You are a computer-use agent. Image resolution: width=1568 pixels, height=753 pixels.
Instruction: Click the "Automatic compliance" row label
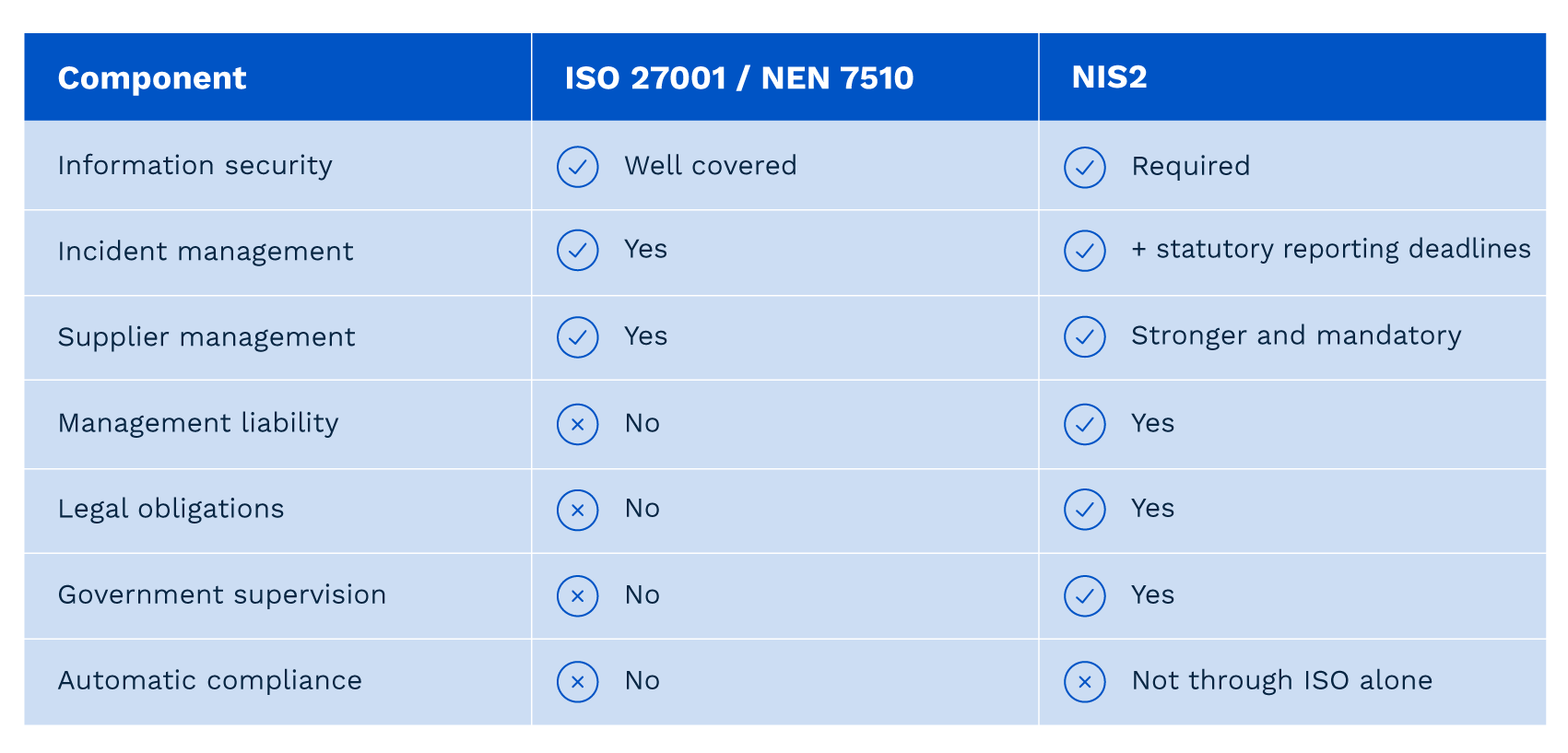[209, 681]
